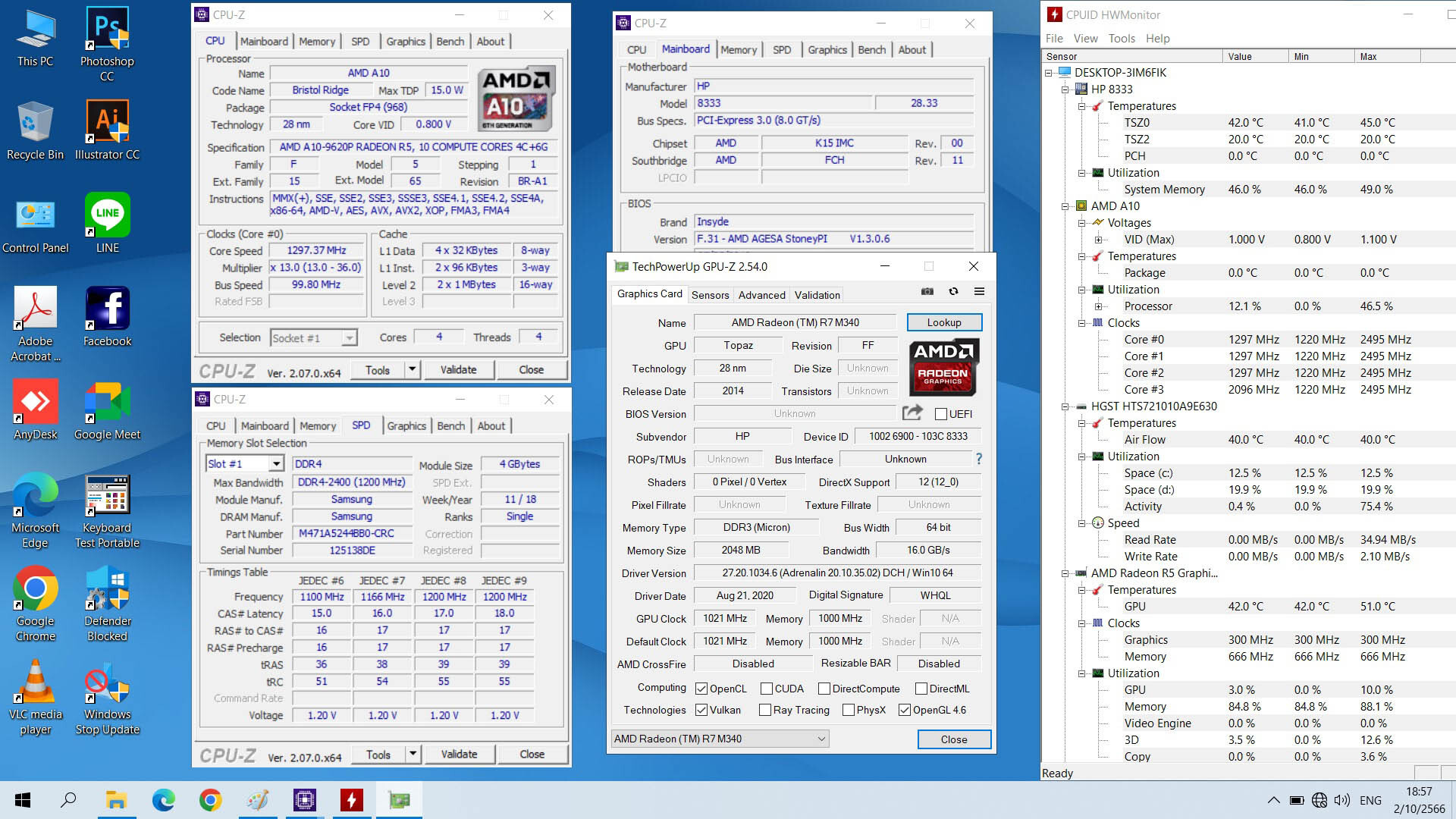Screen dimensions: 1456x819
Task: Open the Keyboard Test Portable shortcut
Action: click(x=107, y=511)
